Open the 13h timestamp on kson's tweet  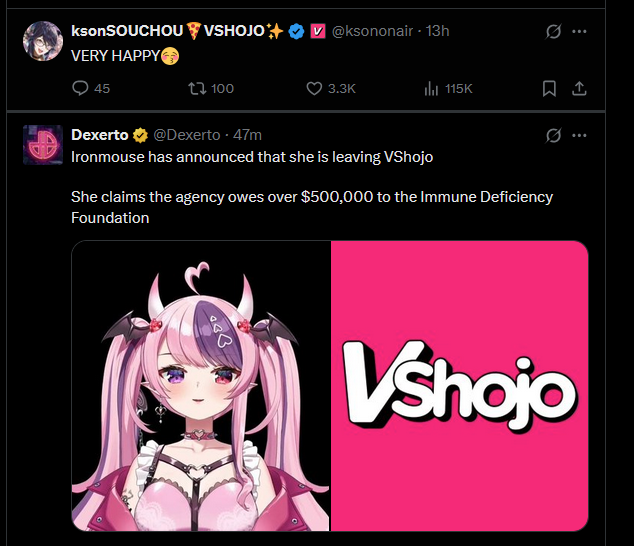(437, 31)
